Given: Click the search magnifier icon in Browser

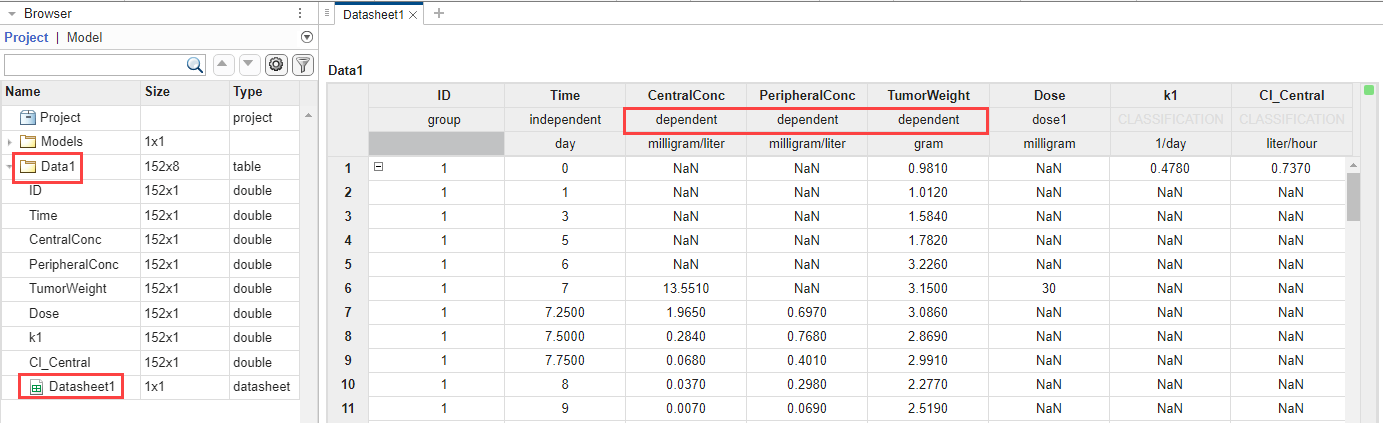Looking at the screenshot, I should 196,65.
